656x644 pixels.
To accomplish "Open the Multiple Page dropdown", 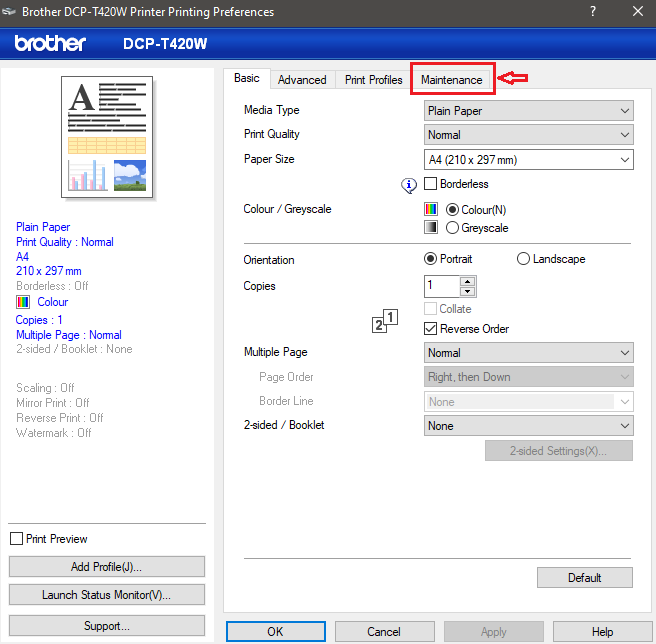I will (x=528, y=353).
